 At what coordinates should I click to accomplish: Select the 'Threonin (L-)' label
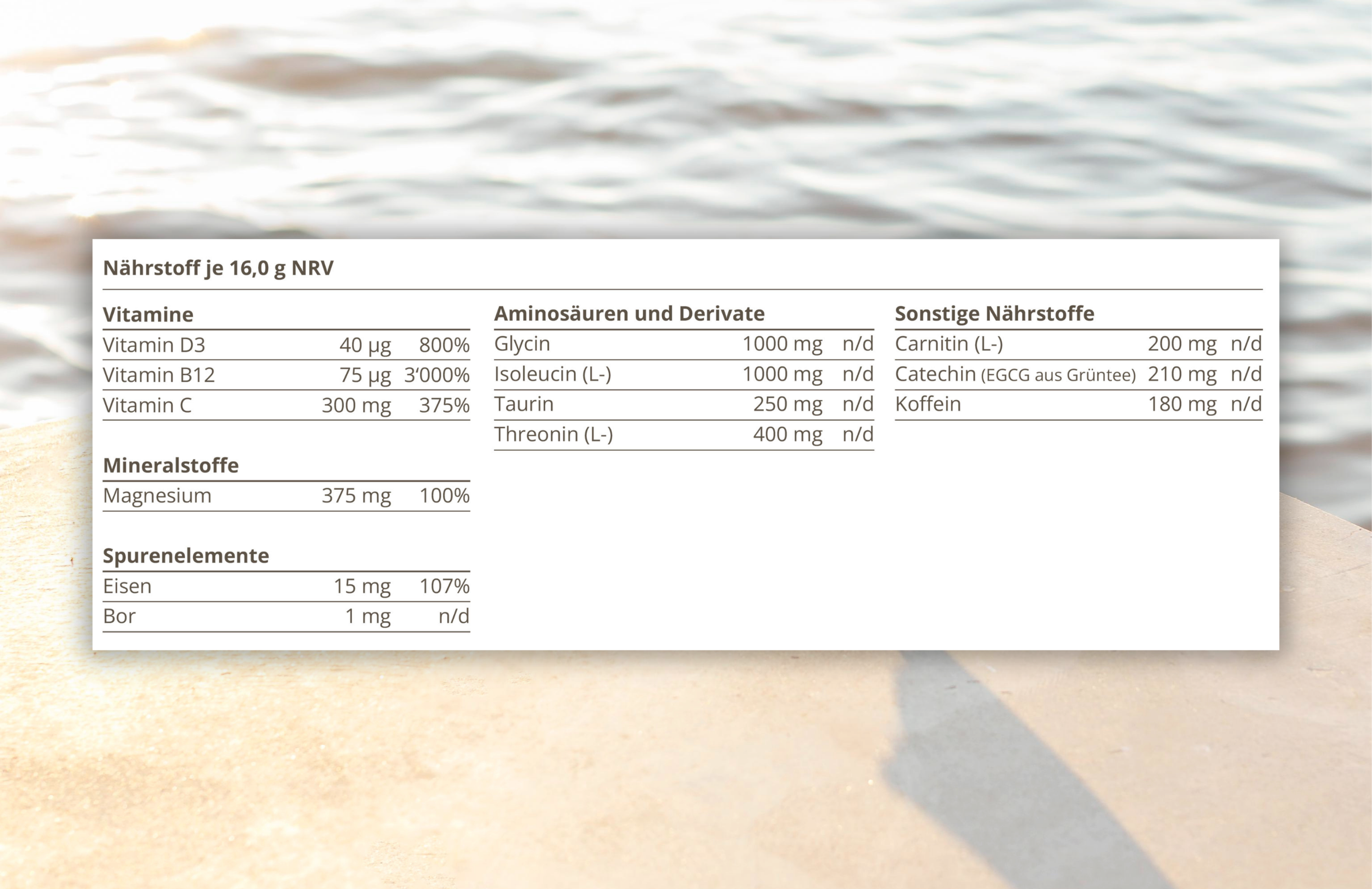(x=554, y=435)
